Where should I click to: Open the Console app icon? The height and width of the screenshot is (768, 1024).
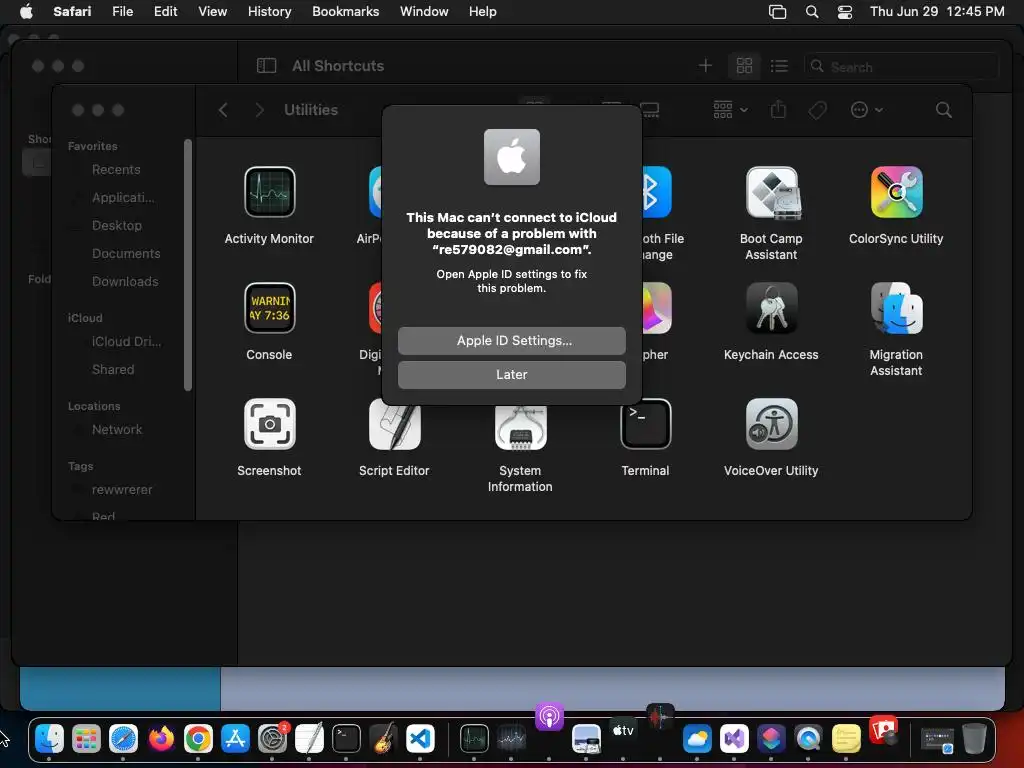269,308
